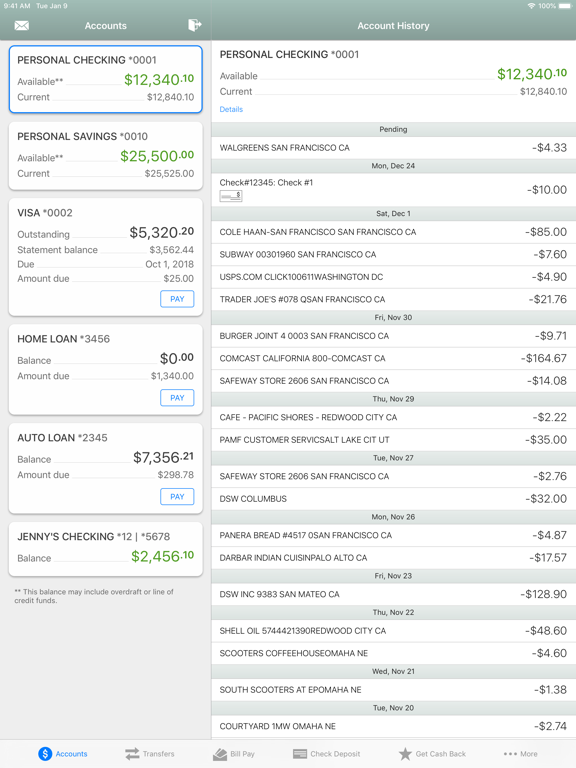Open the SHELL OIL 5744421390REDWOOD CITY transaction
This screenshot has height=768, width=576.
click(394, 631)
